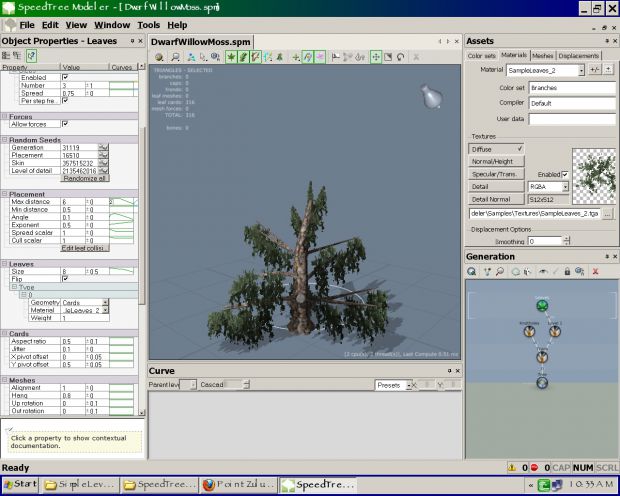
Task: Click the move arrows icon in viewport toolbar
Action: [x=376, y=57]
